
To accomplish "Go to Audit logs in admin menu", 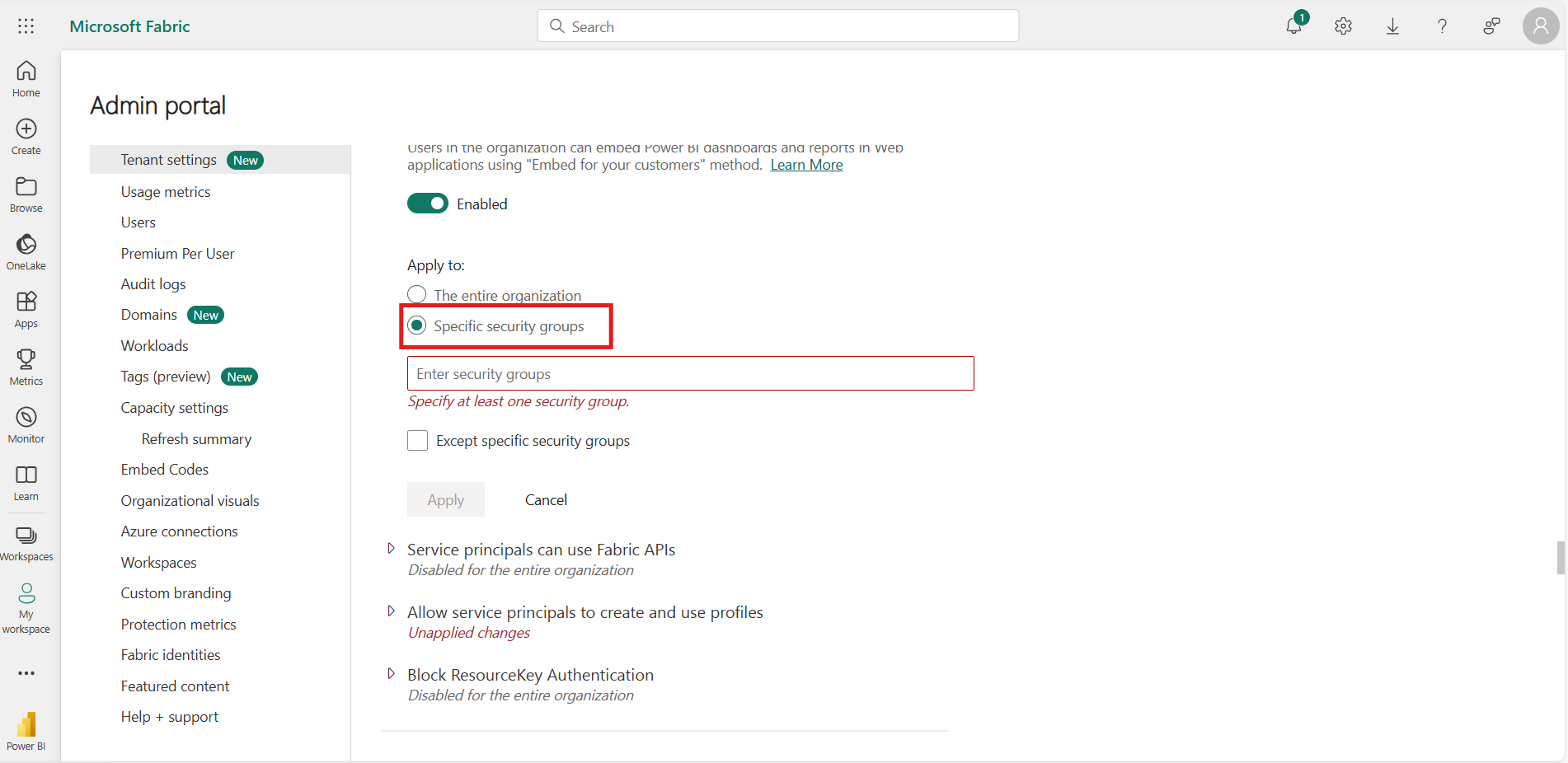I will (153, 284).
